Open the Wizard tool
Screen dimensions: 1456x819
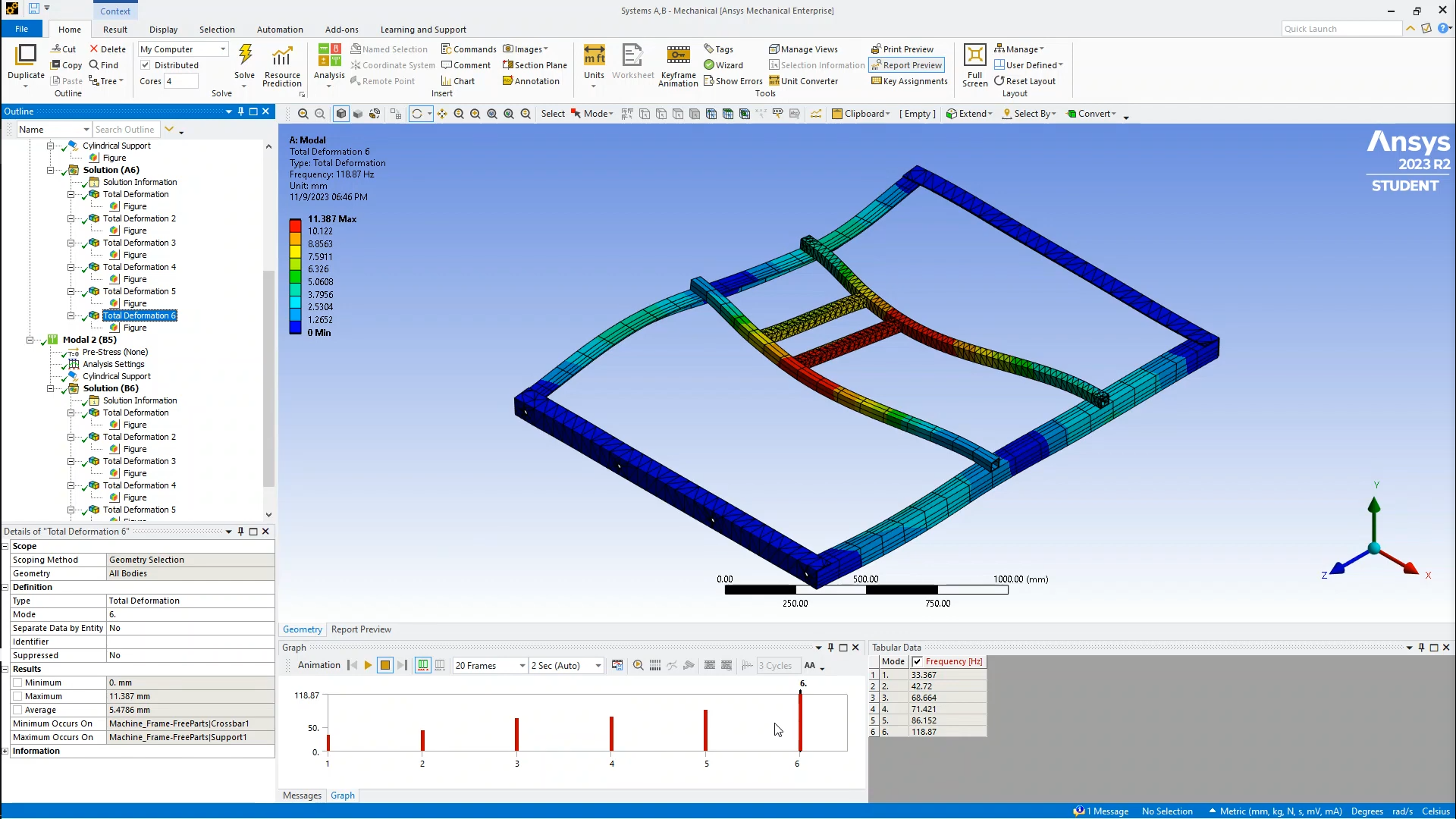723,65
